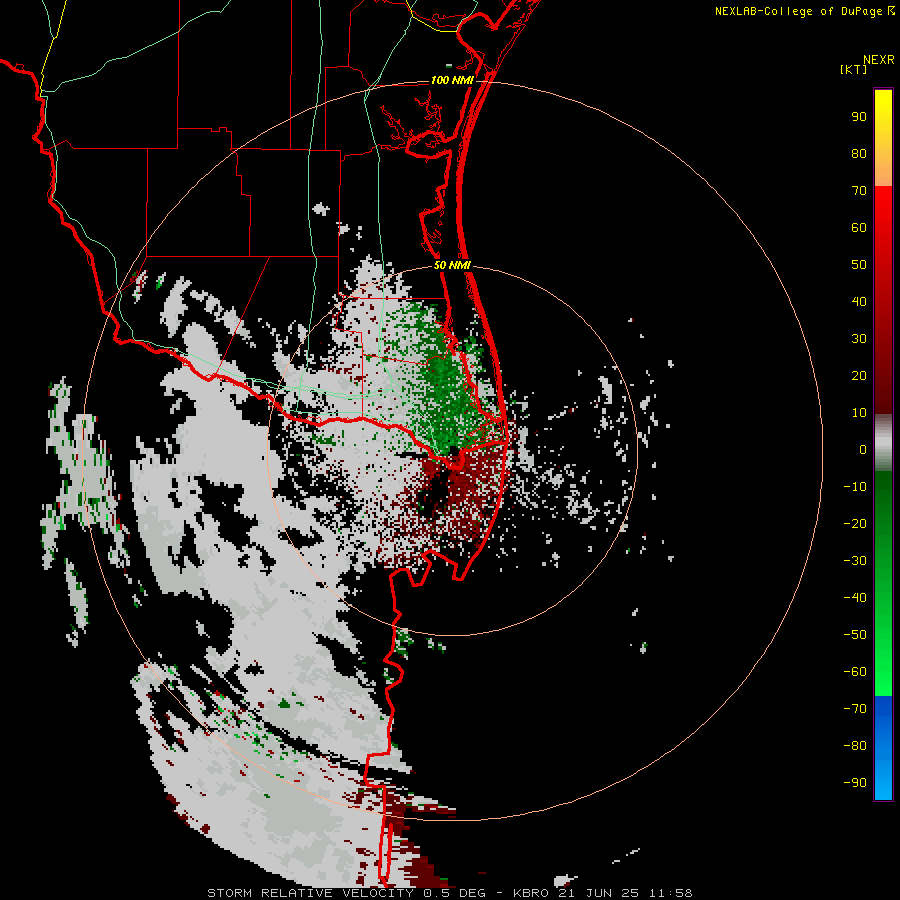Screen dimensions: 900x900
Task: Click the blue bottom segment of color bar
Action: tap(883, 748)
